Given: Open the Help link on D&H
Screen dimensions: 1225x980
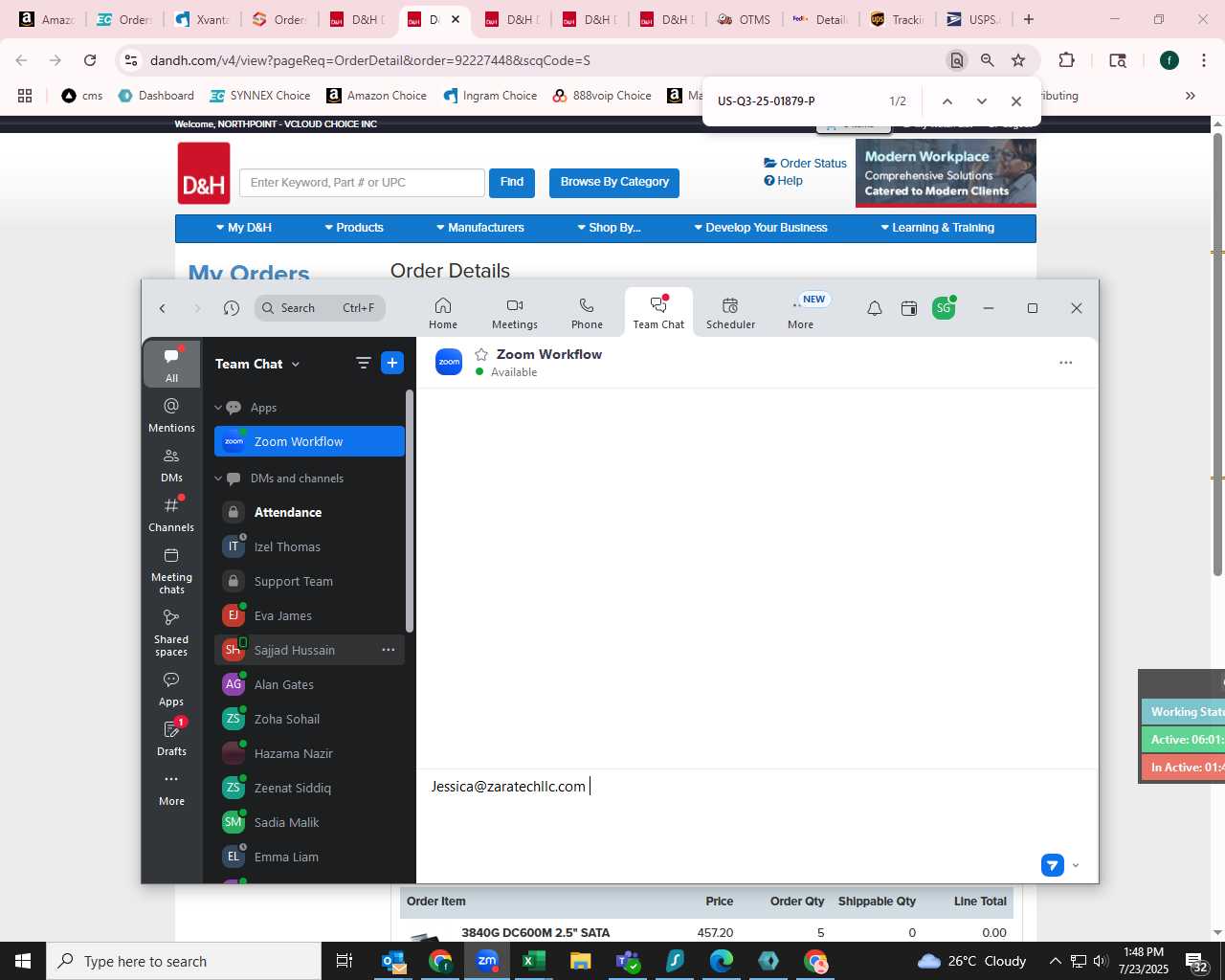Looking at the screenshot, I should point(783,181).
